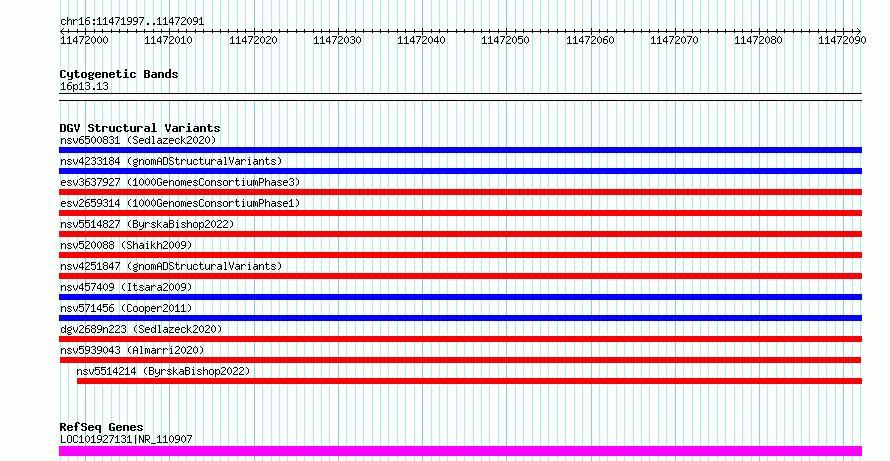
Task: Click the Cytogenetic Bands track title
Action: [x=119, y=74]
